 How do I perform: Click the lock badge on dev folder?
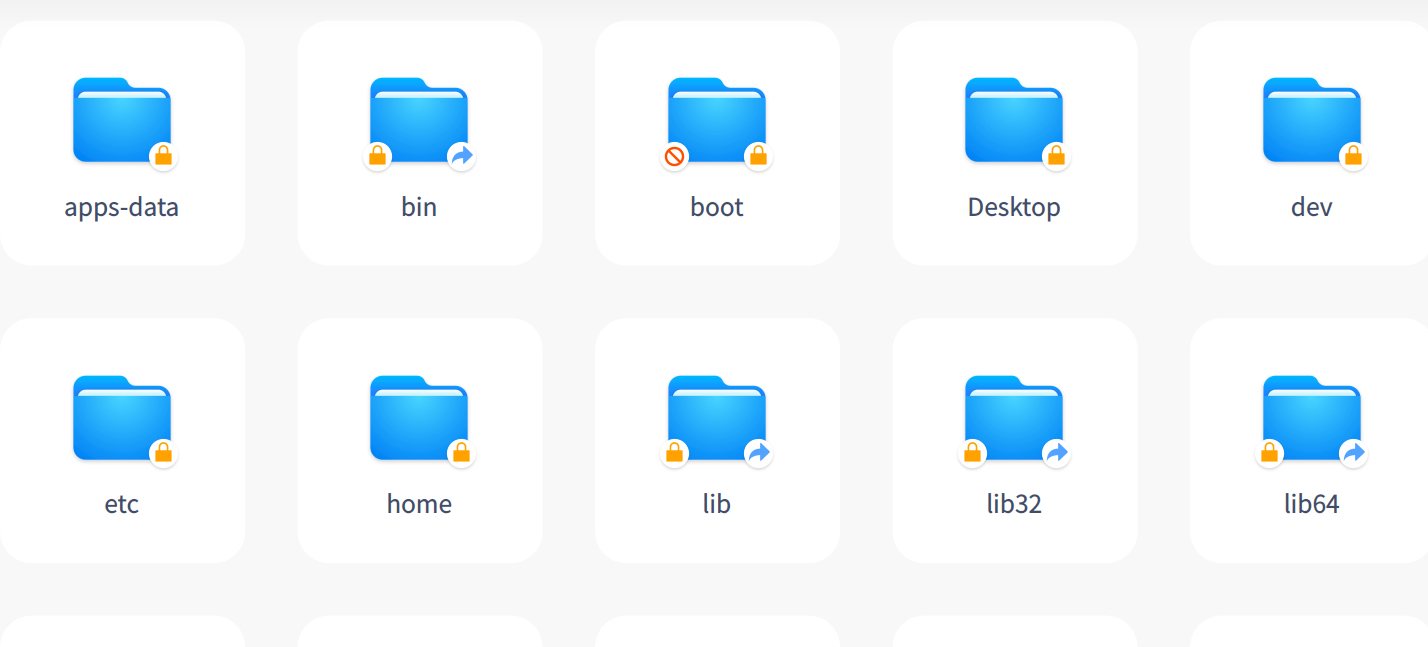tap(1353, 156)
